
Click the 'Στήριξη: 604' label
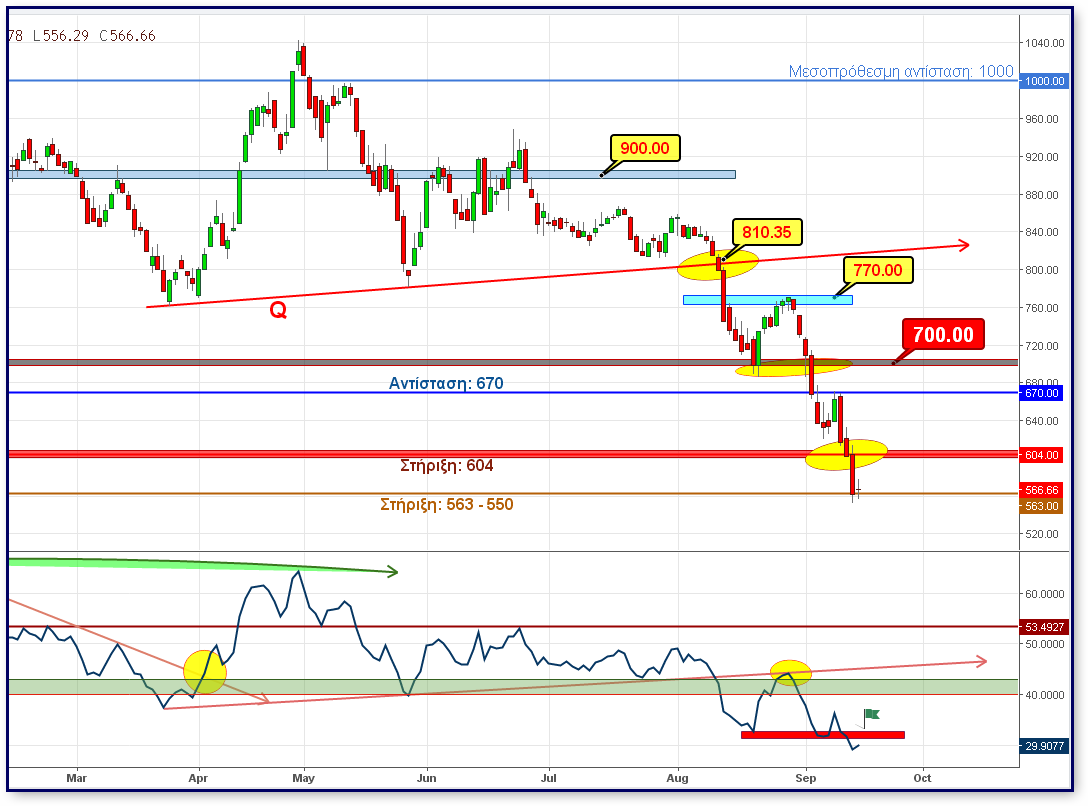point(447,465)
